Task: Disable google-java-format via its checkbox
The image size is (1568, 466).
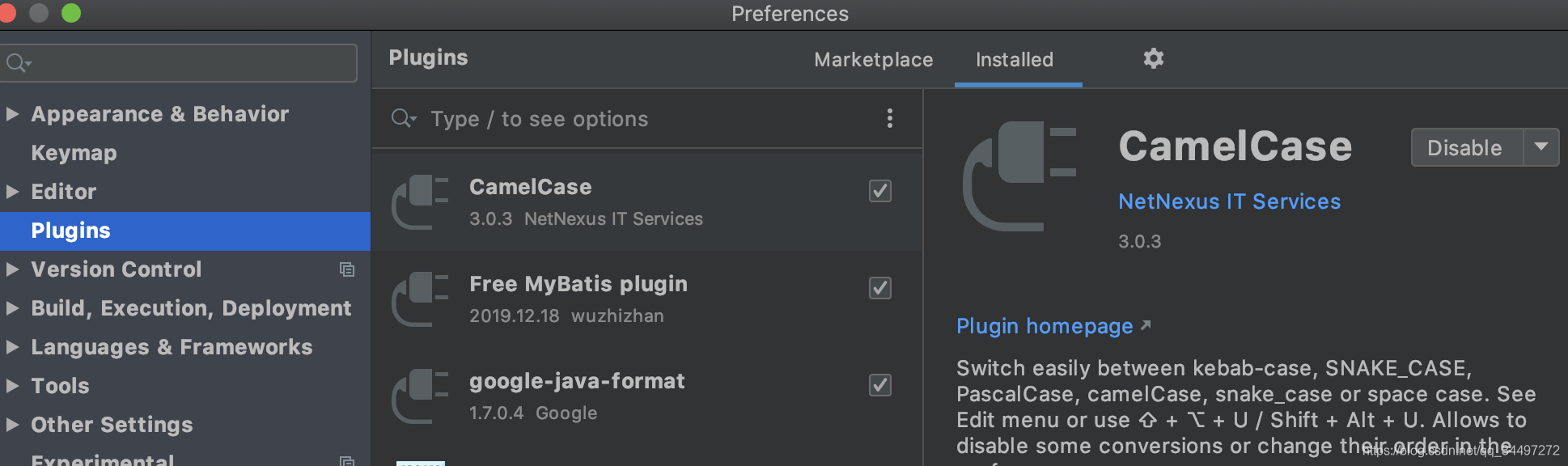Action: 879,385
